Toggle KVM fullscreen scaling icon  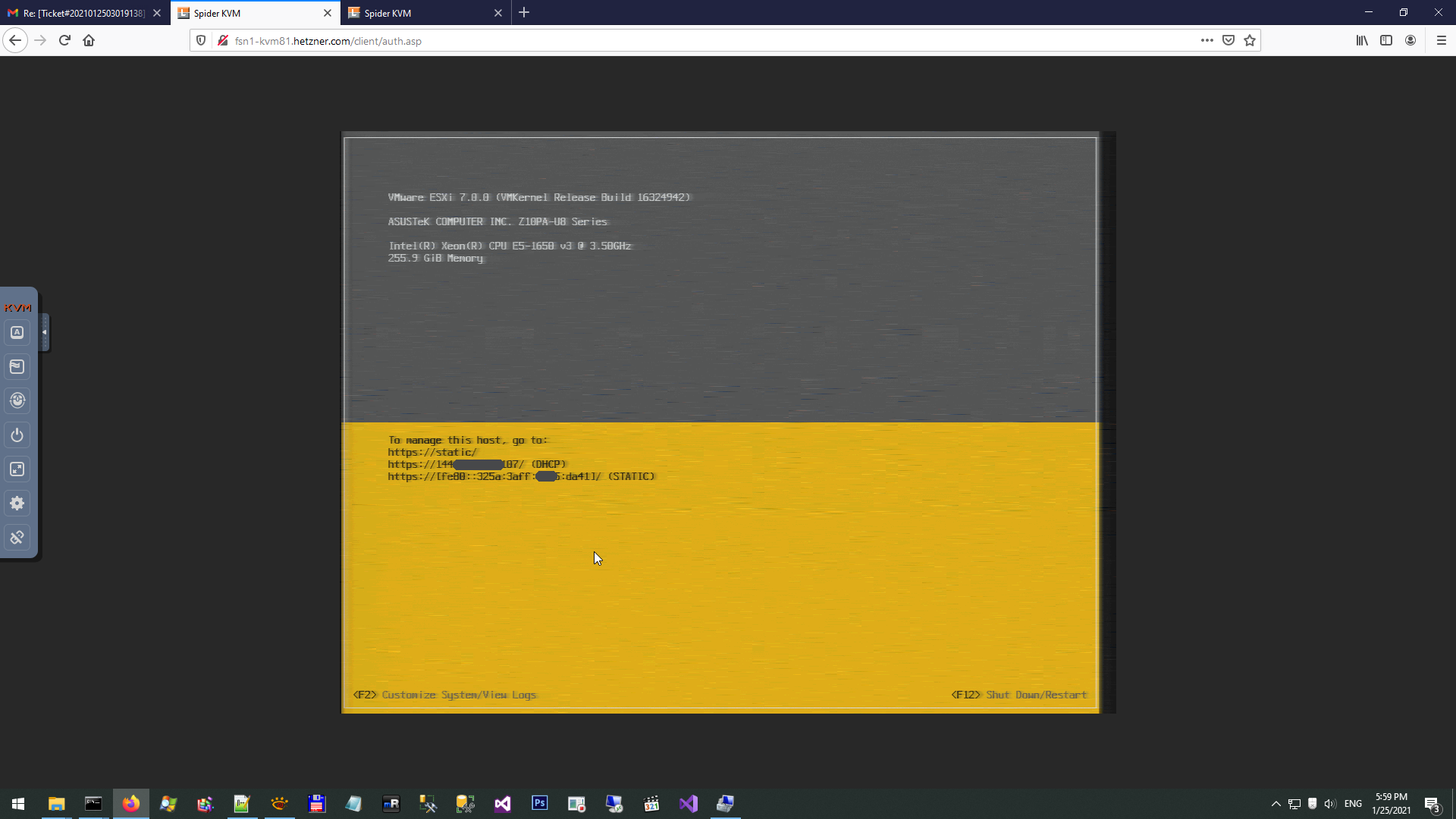[x=17, y=469]
